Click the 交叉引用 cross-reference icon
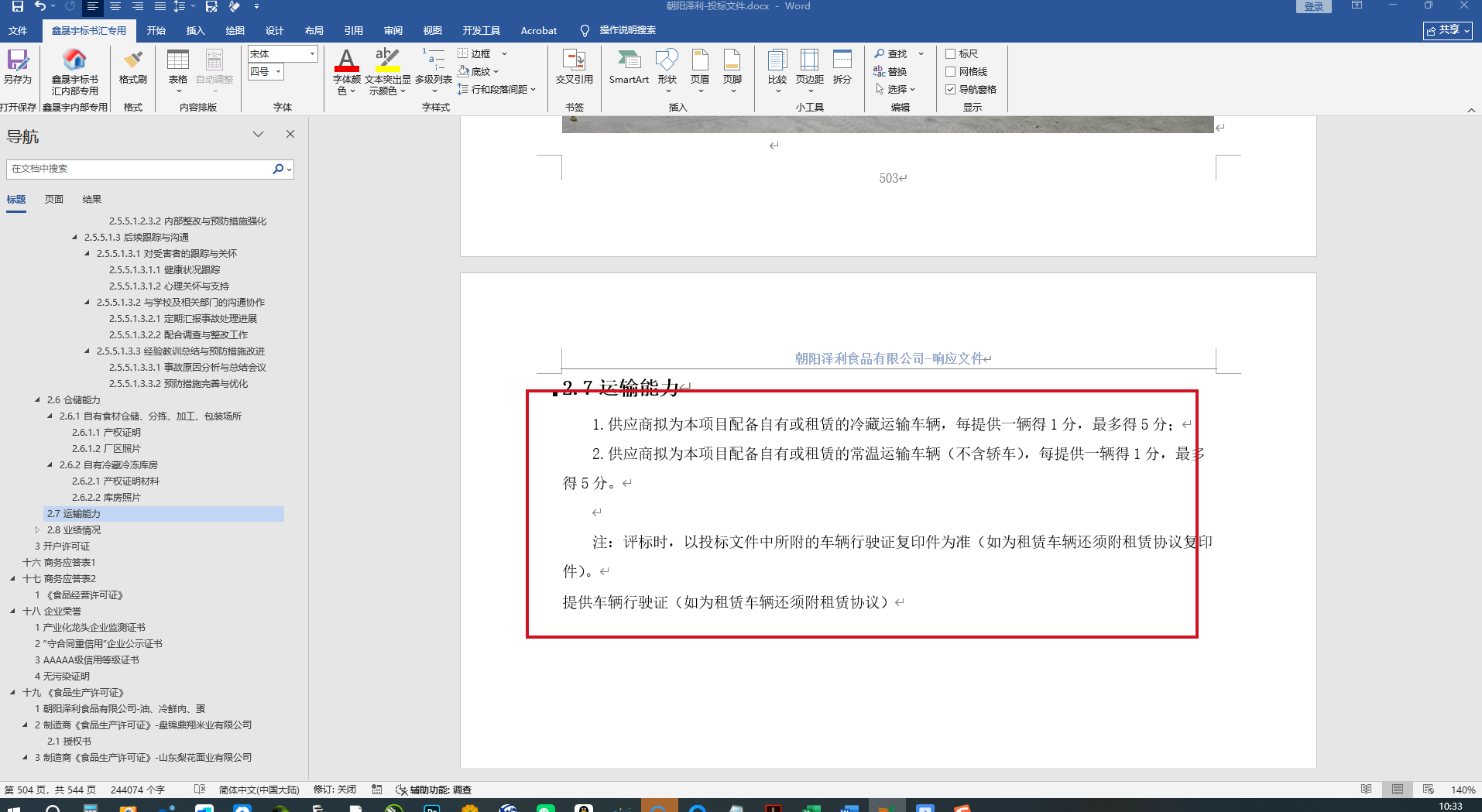The width and height of the screenshot is (1482, 812). click(575, 67)
